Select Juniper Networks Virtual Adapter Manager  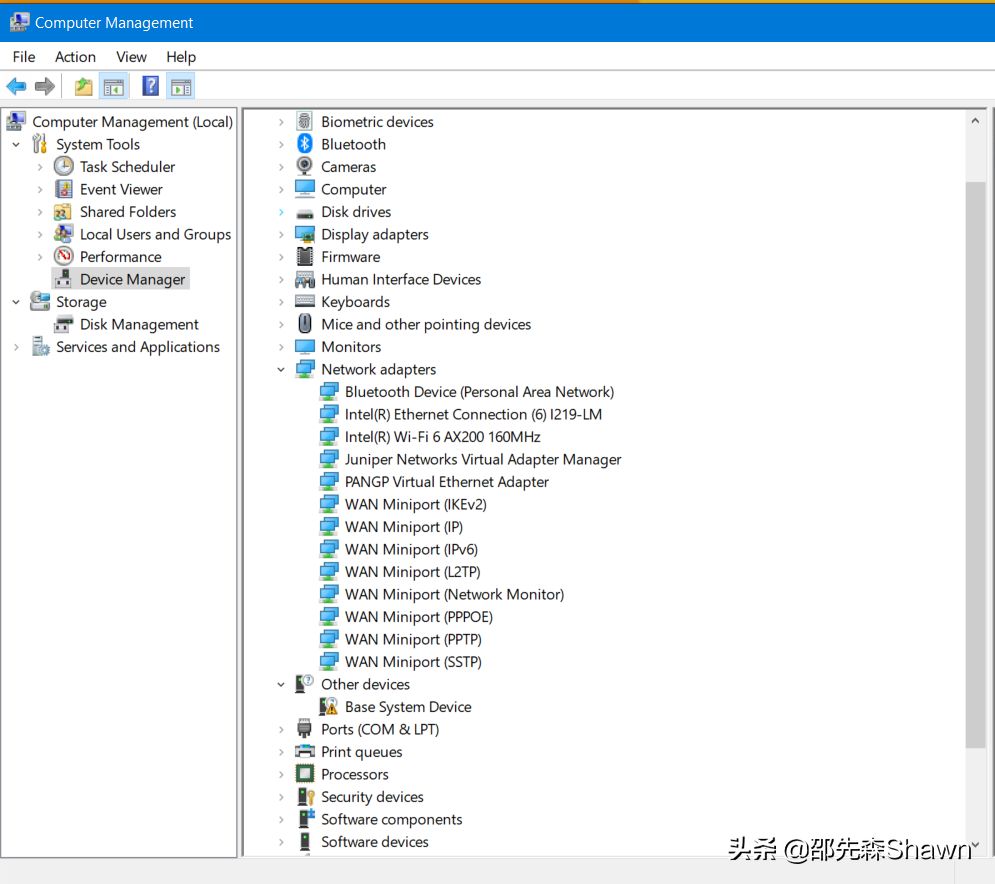click(x=482, y=459)
